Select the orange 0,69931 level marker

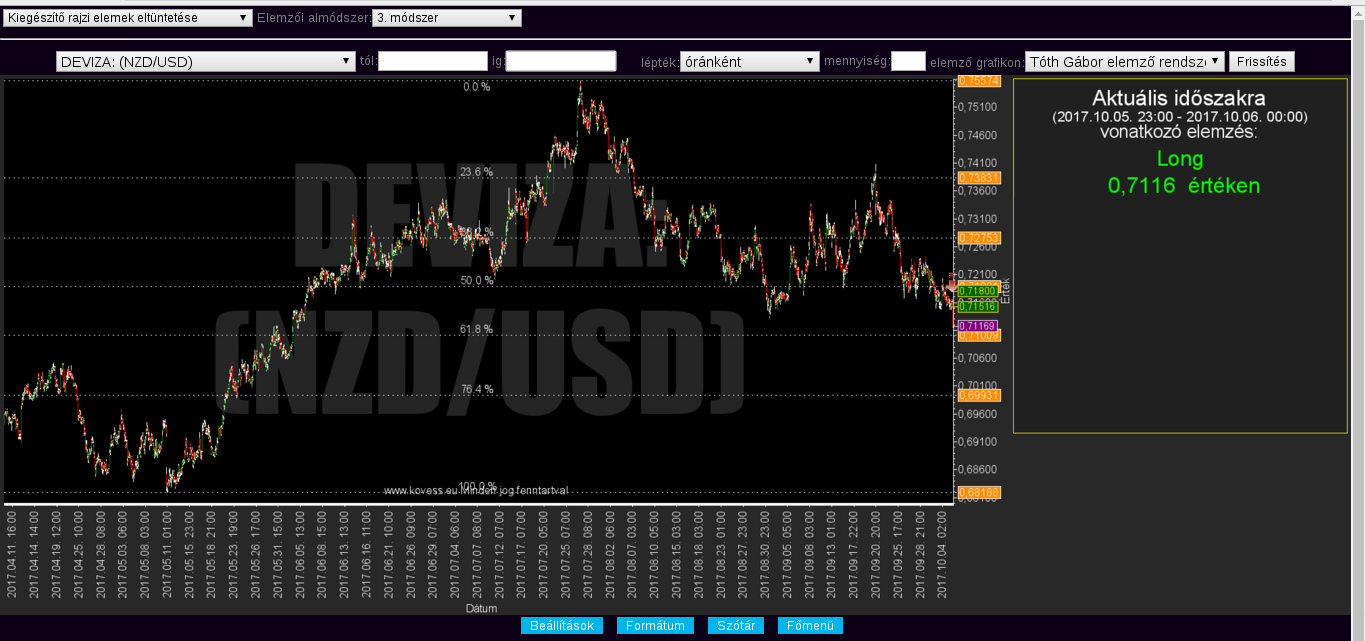pos(978,395)
